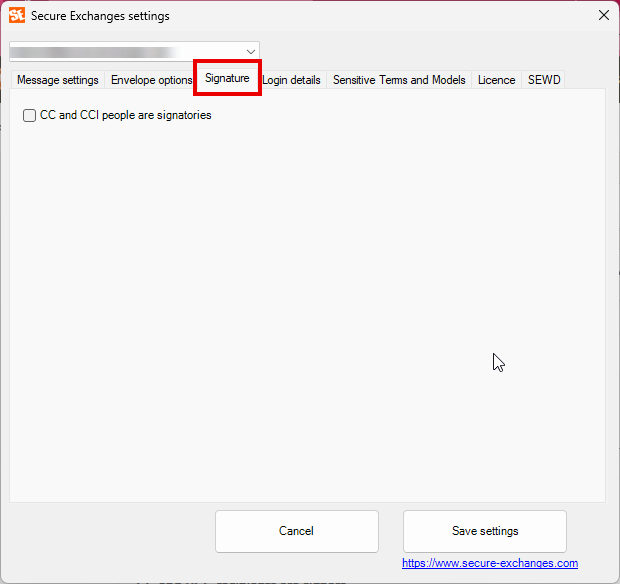The height and width of the screenshot is (584, 620).
Task: Click the Cancel button
Action: click(x=297, y=531)
